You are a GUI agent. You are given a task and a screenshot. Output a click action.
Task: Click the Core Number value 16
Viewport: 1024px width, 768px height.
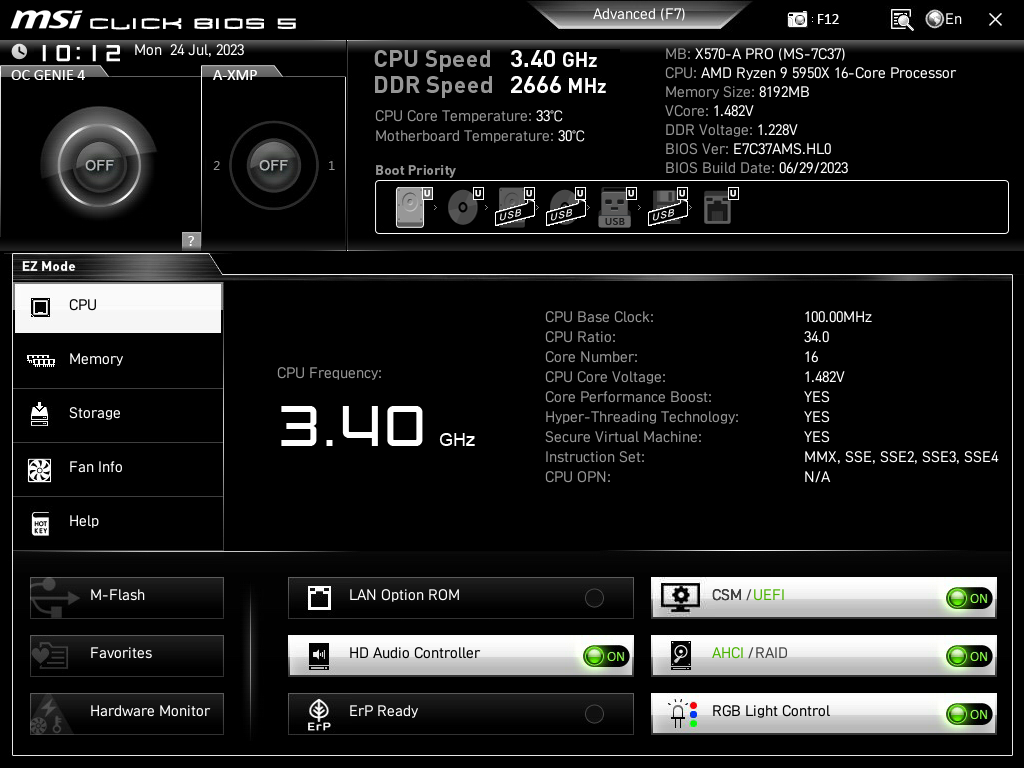coord(811,357)
